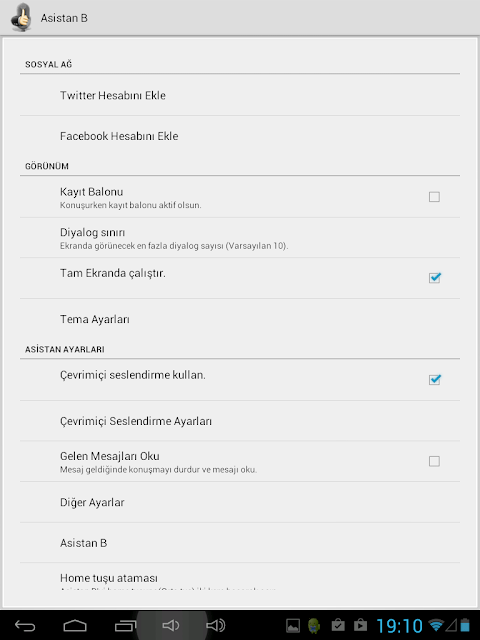The image size is (480, 640).
Task: Tap the Wi-Fi status icon
Action: point(436,625)
